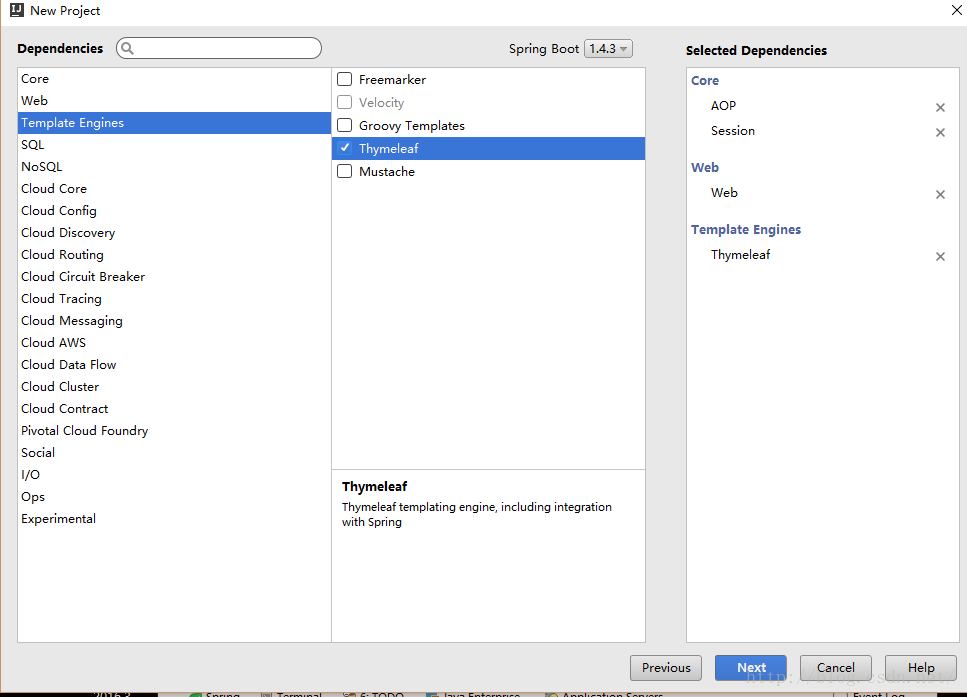967x697 pixels.
Task: Select the Social category
Action: [x=175, y=453]
